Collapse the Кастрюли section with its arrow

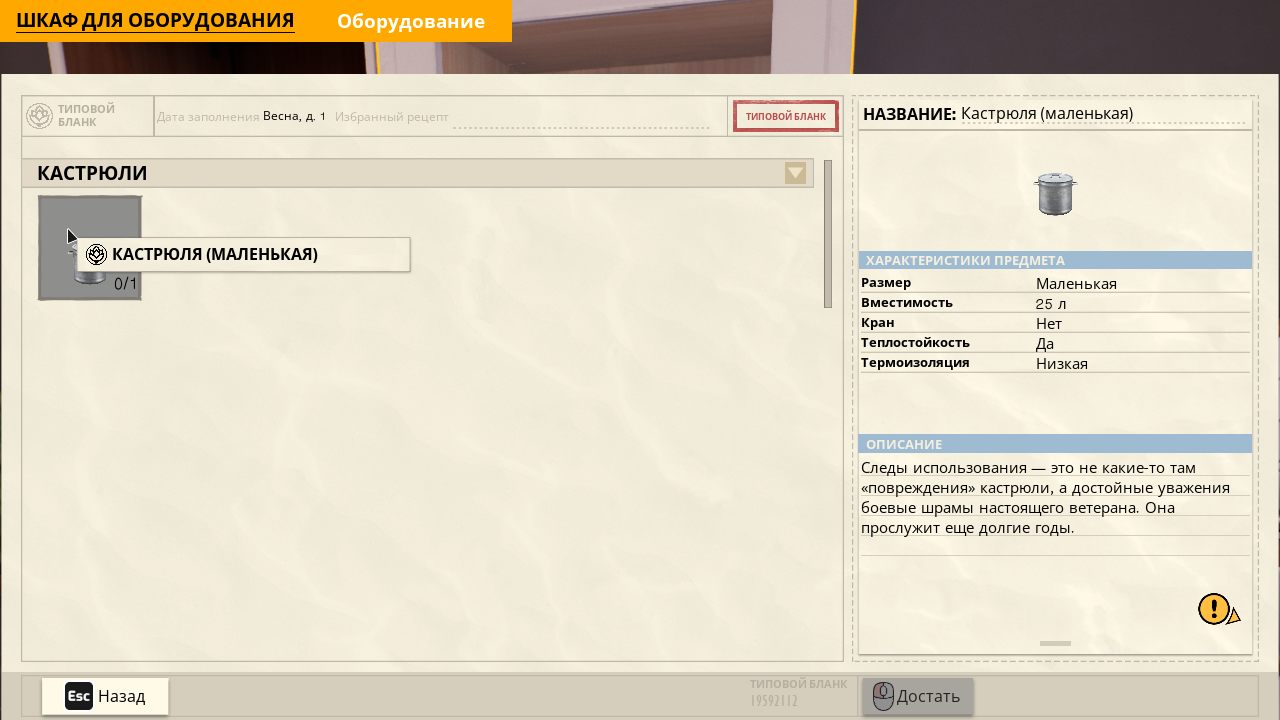(795, 173)
